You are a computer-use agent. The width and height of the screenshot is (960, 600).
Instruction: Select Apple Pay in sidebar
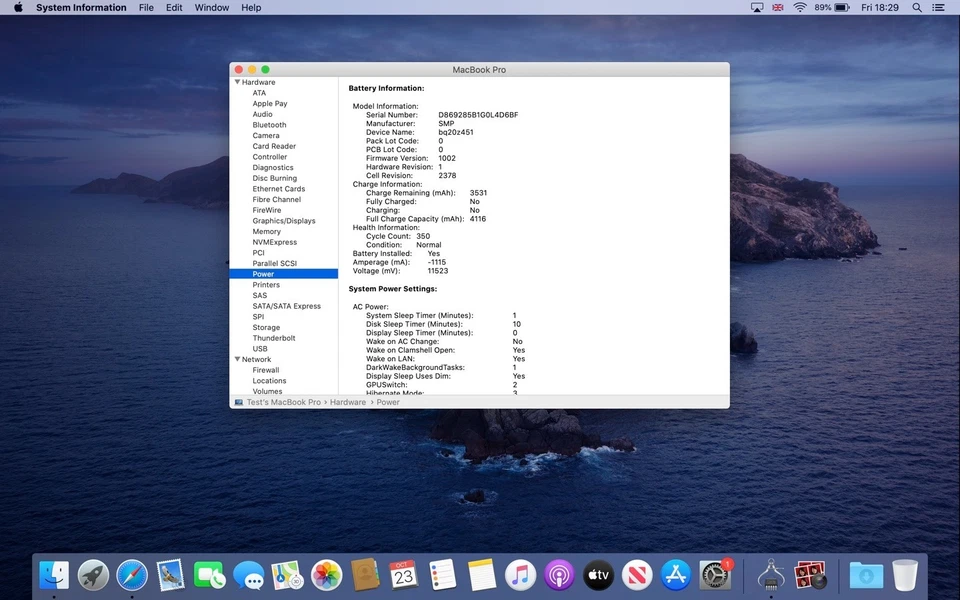pos(269,103)
